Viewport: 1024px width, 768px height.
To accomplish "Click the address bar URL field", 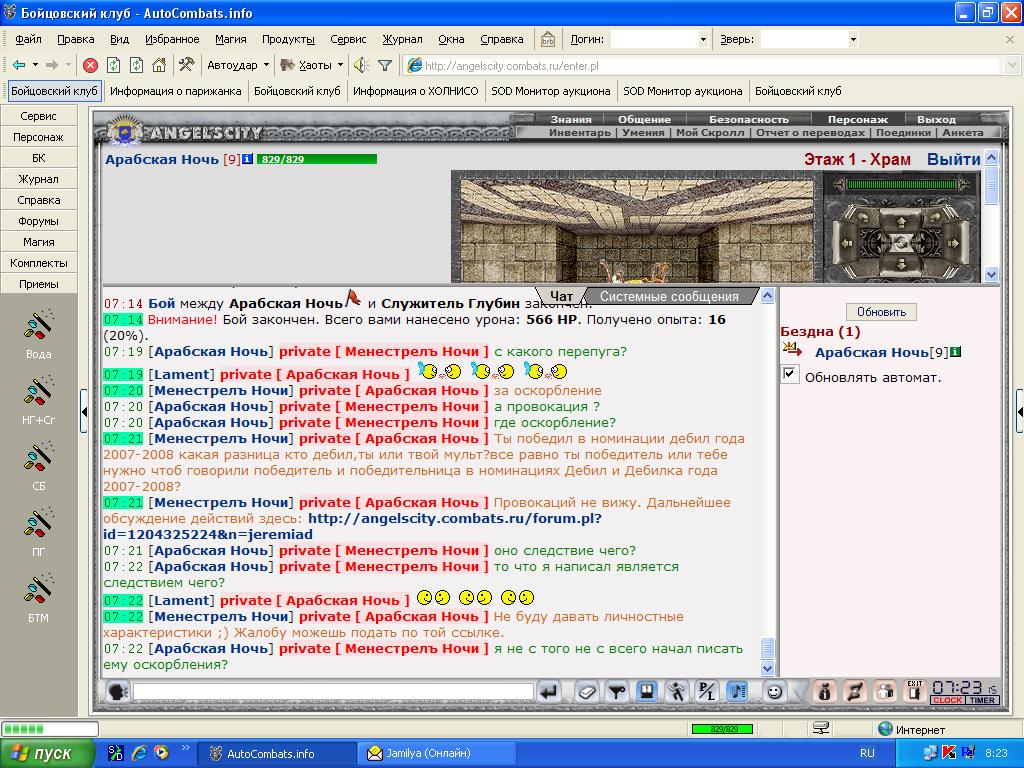I will (703, 65).
